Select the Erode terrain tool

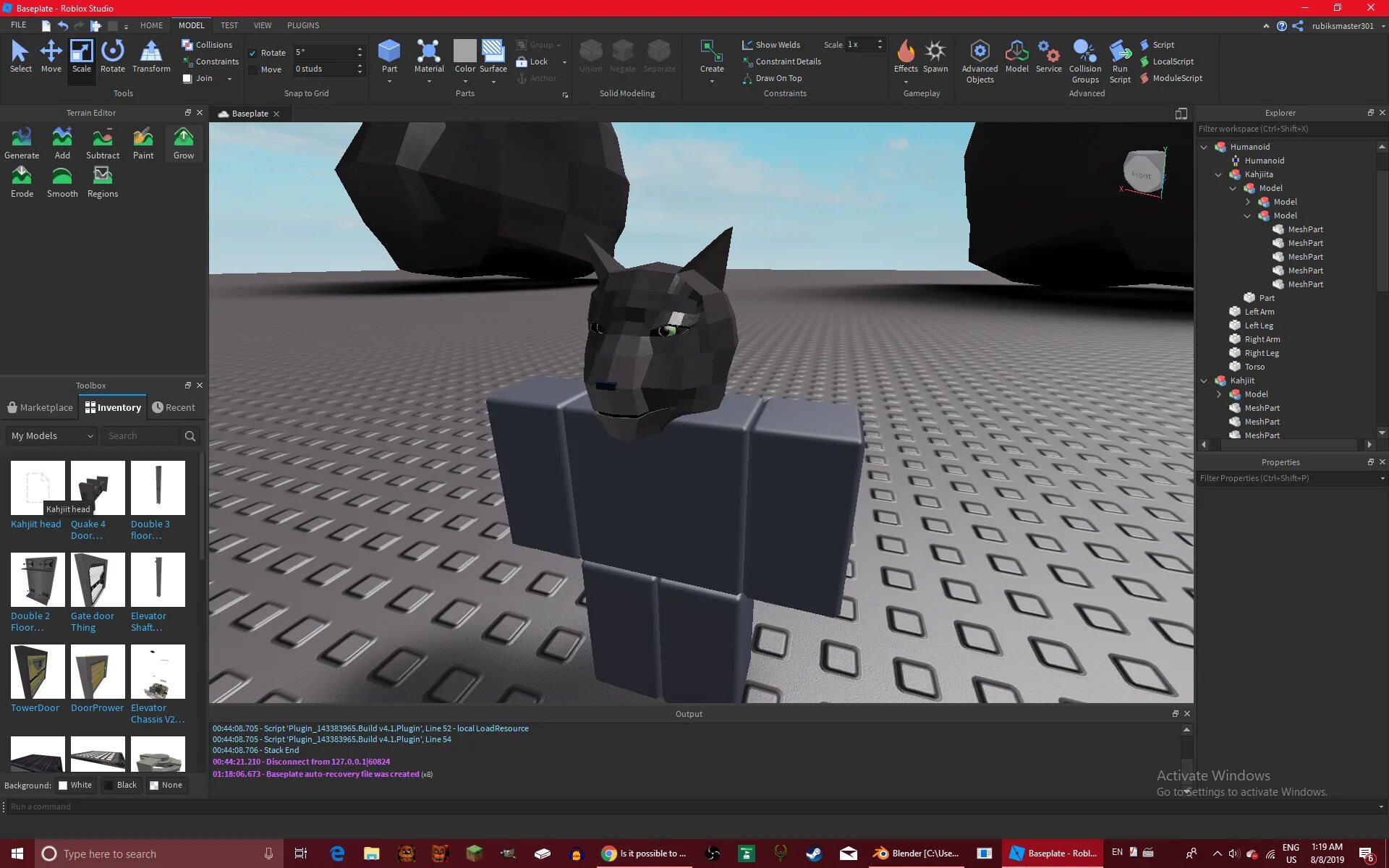coord(22,181)
